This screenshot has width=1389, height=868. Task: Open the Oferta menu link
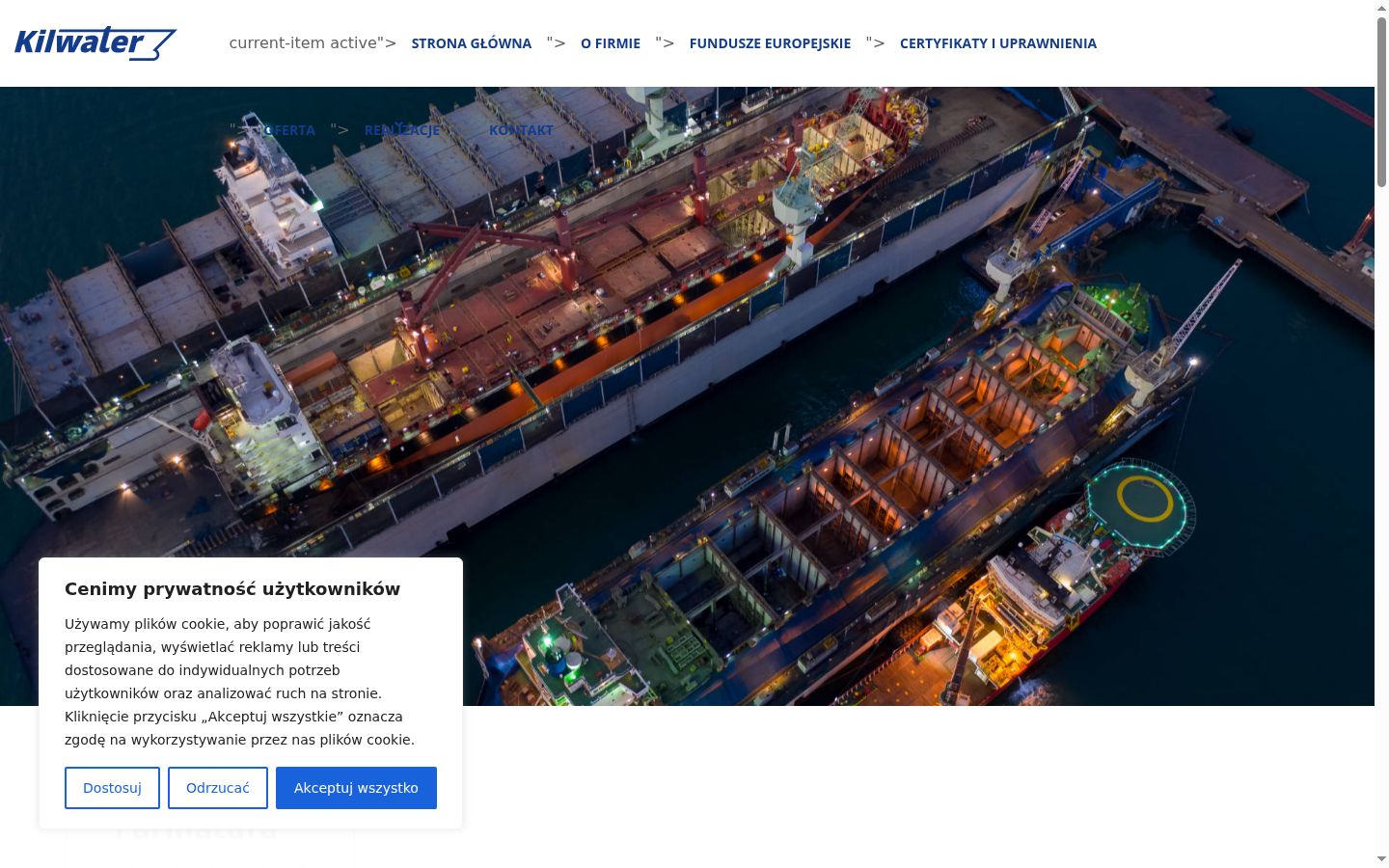[289, 130]
